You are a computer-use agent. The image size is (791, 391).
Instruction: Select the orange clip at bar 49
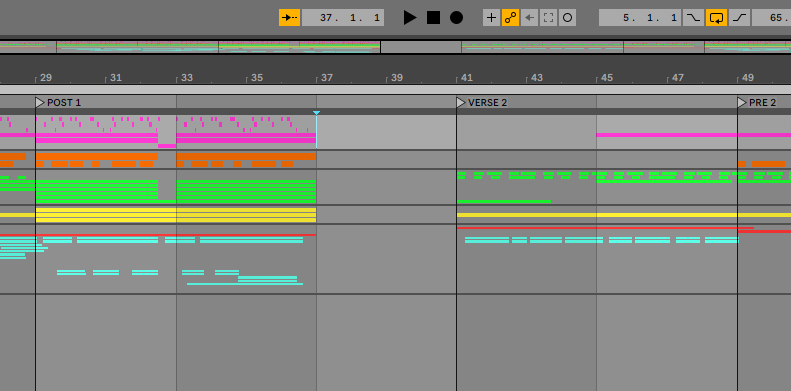[x=764, y=161]
